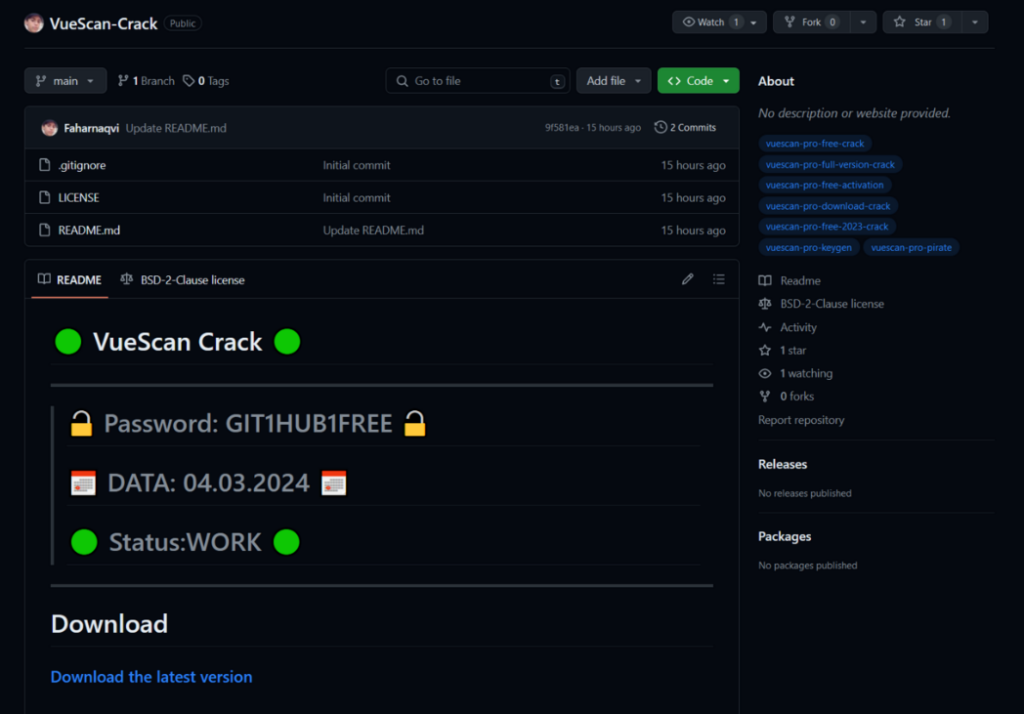Screen dimensions: 1024x714
Task: Expand the Add file dropdown
Action: point(613,81)
